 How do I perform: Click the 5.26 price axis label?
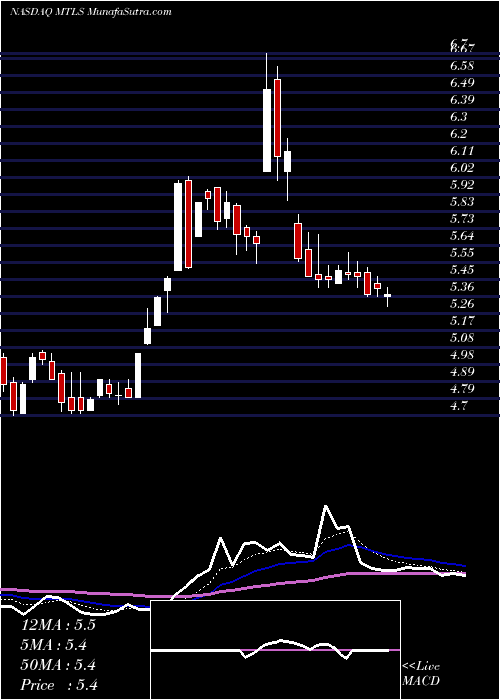tap(462, 304)
